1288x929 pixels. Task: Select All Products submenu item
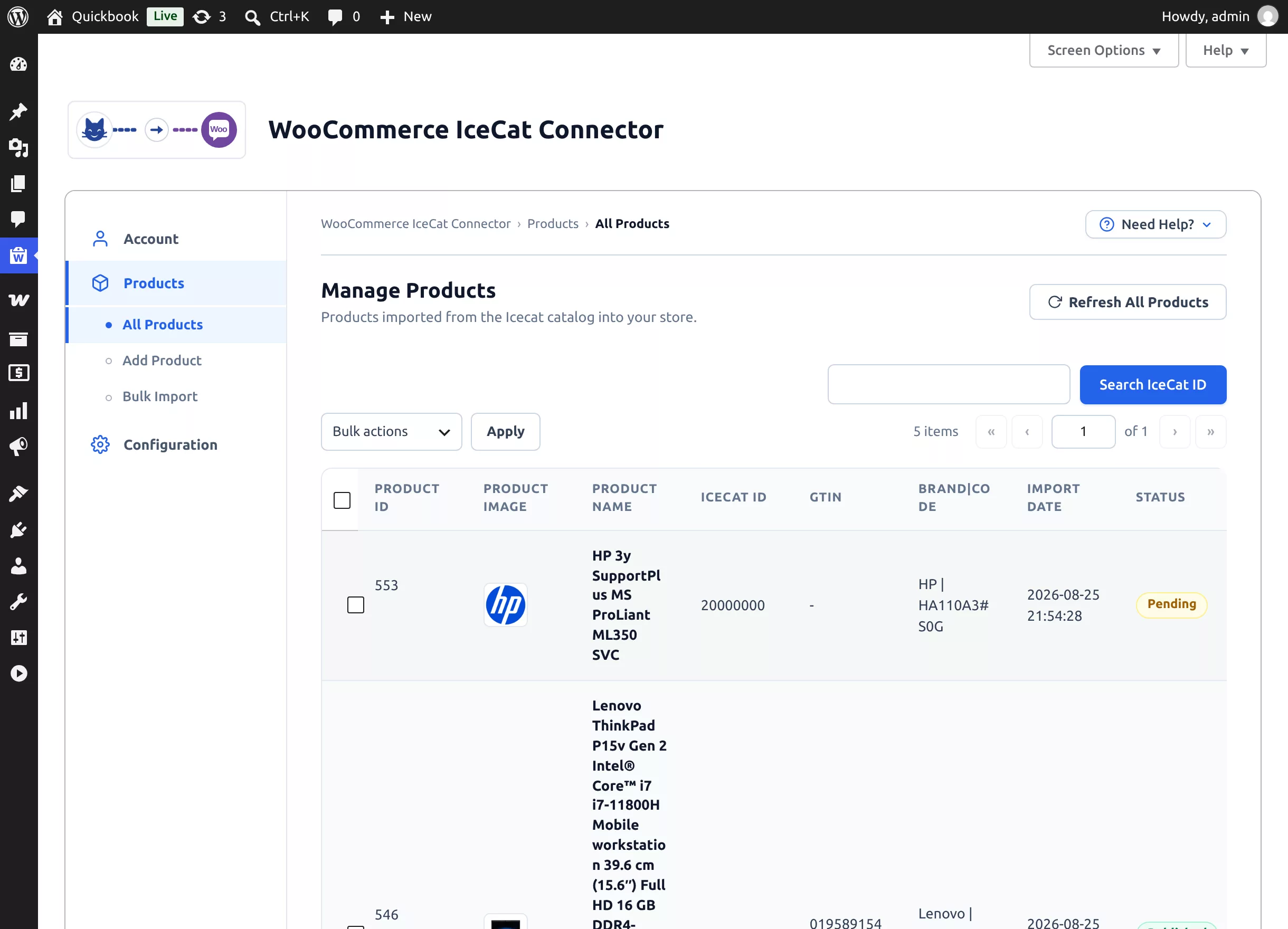(176, 325)
